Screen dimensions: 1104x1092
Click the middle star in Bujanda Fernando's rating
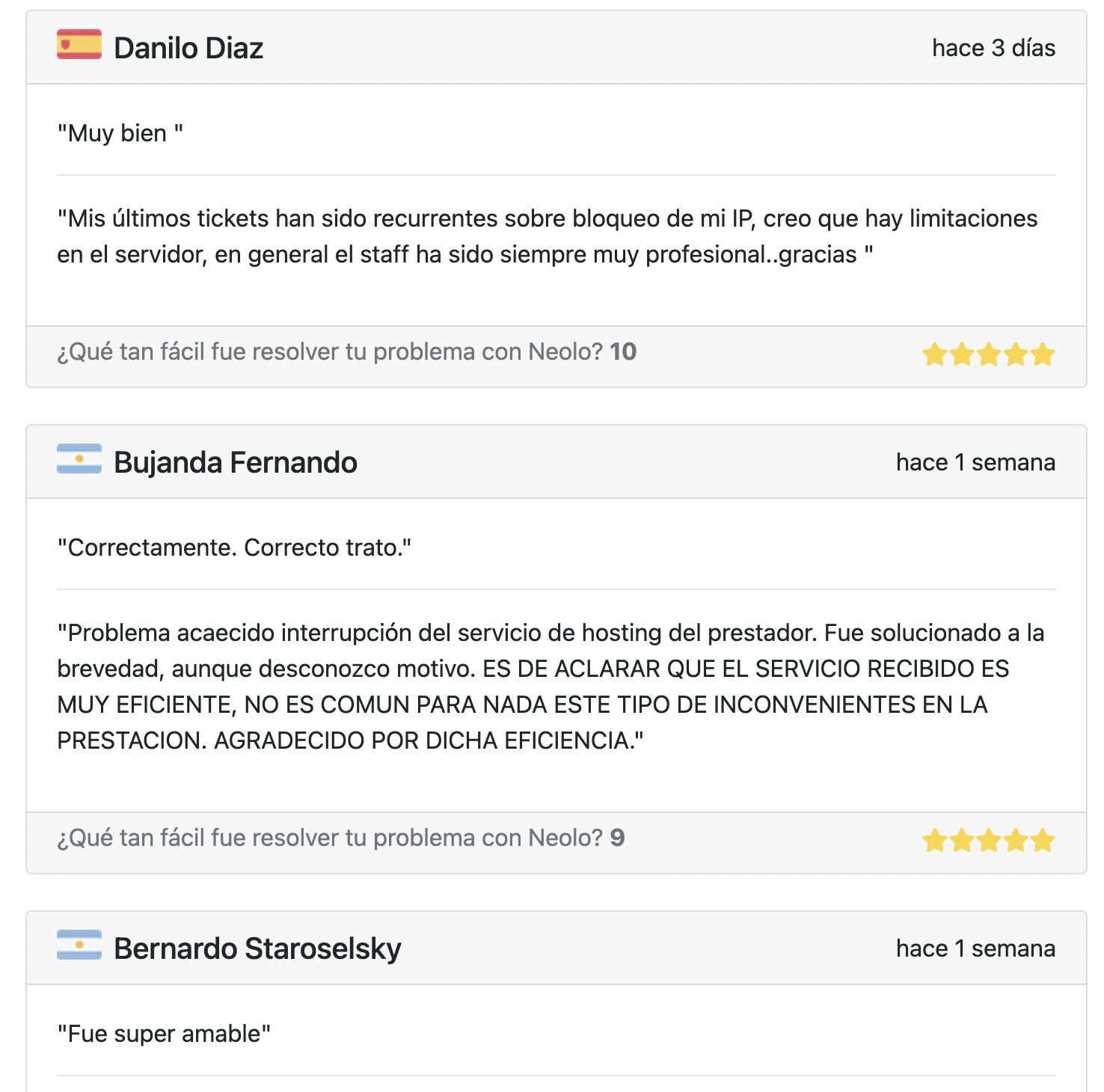[989, 841]
